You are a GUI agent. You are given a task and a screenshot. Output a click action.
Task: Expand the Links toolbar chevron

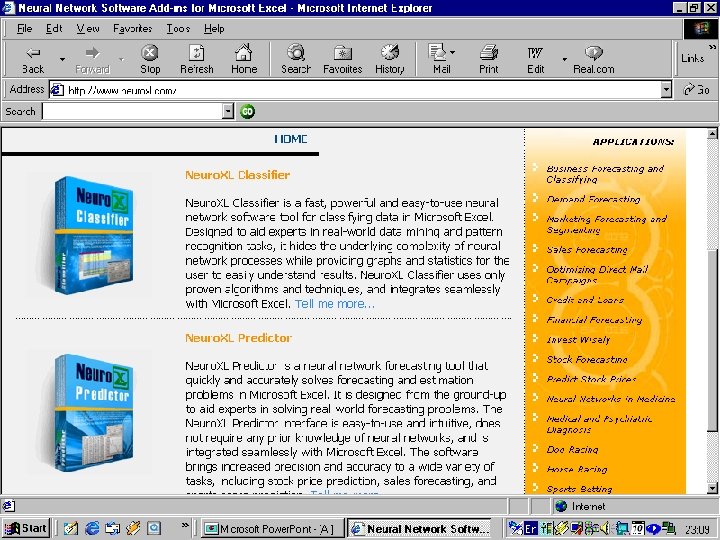[x=712, y=47]
